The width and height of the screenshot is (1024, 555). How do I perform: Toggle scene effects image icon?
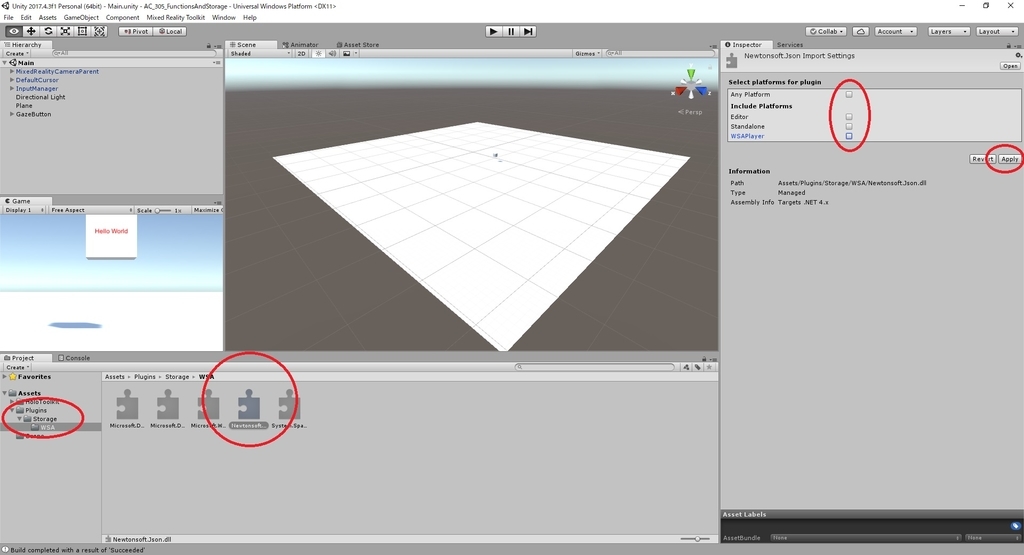(347, 54)
